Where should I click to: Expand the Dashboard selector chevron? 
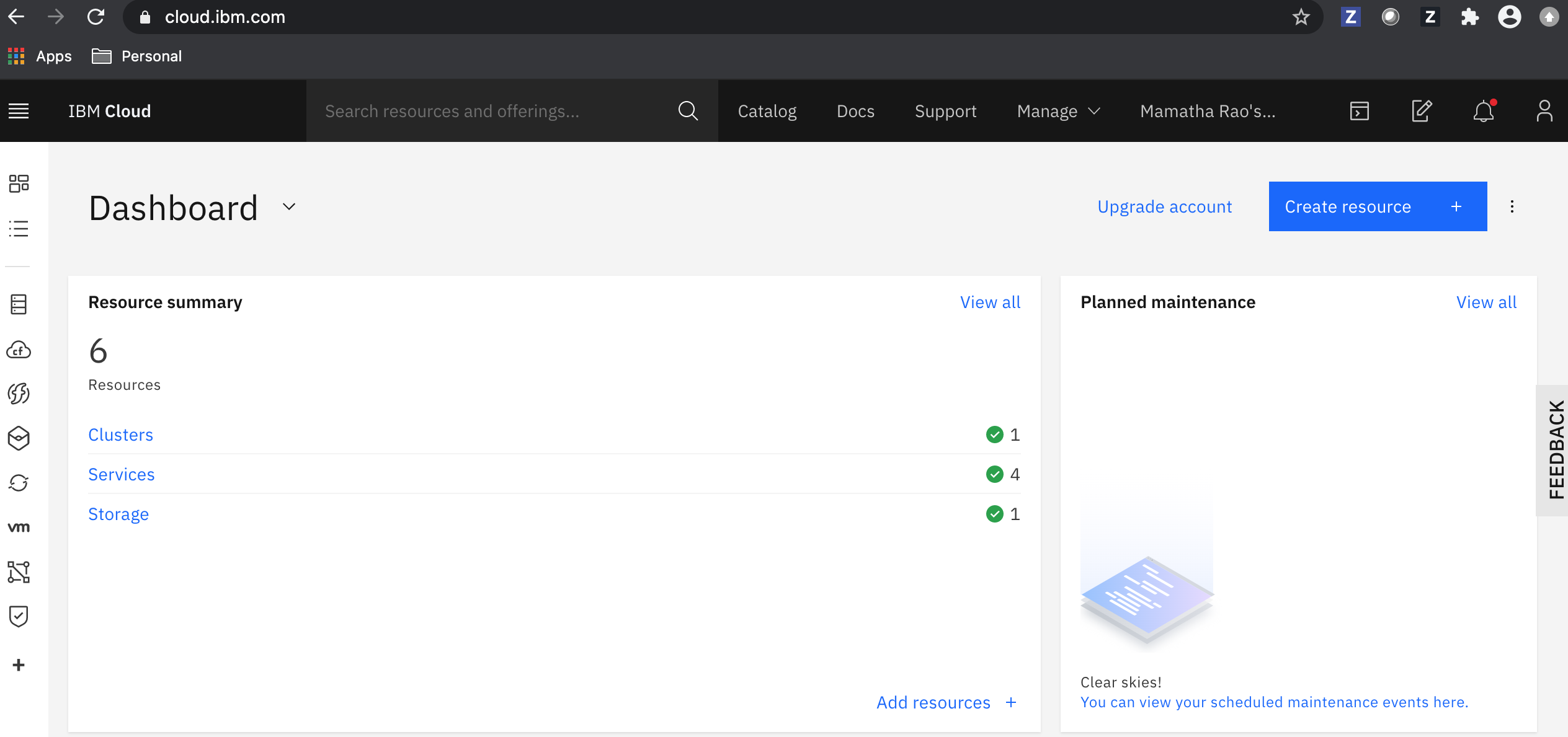(289, 207)
